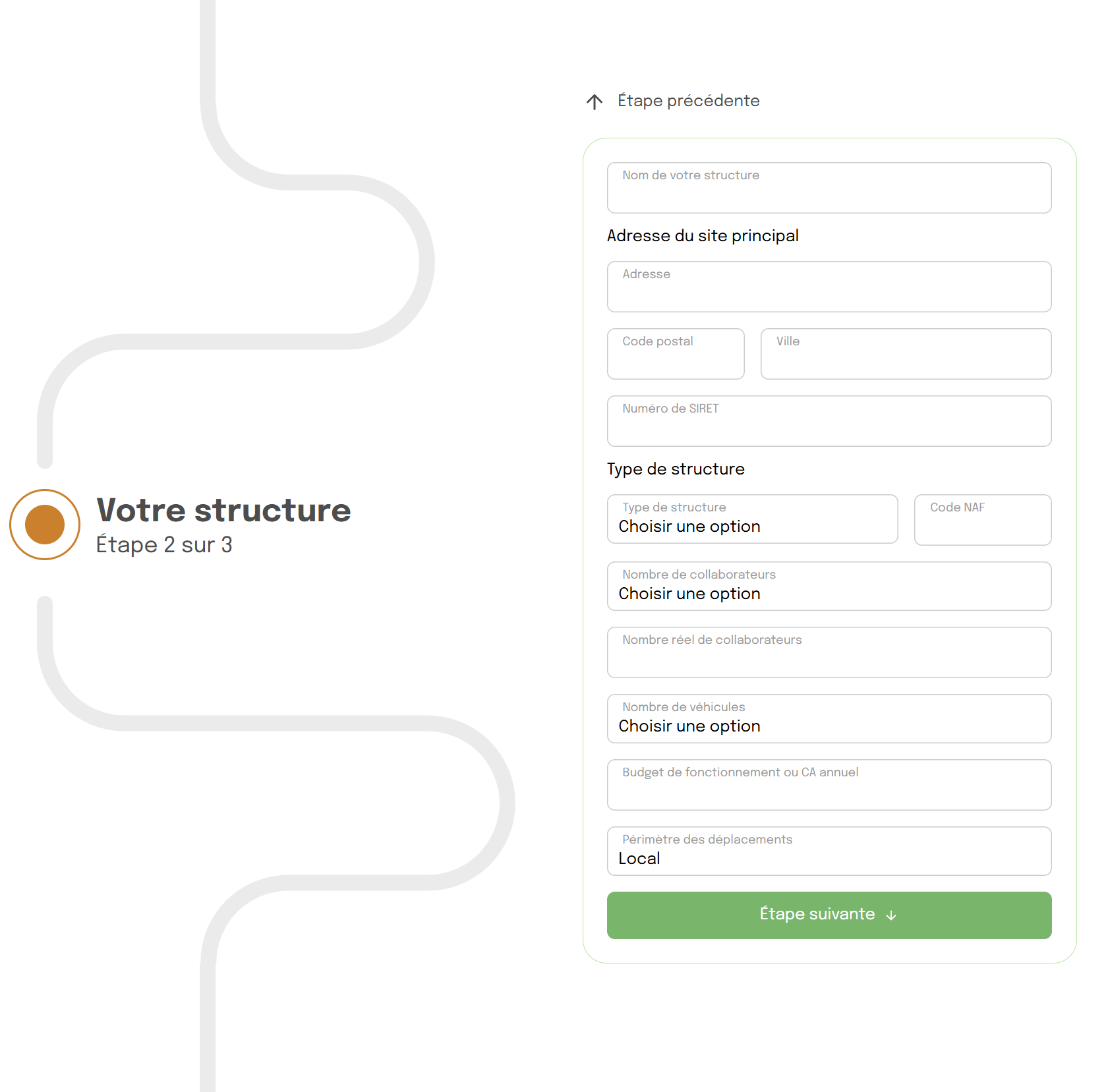Click the Adresse du site principal heading

click(x=702, y=236)
